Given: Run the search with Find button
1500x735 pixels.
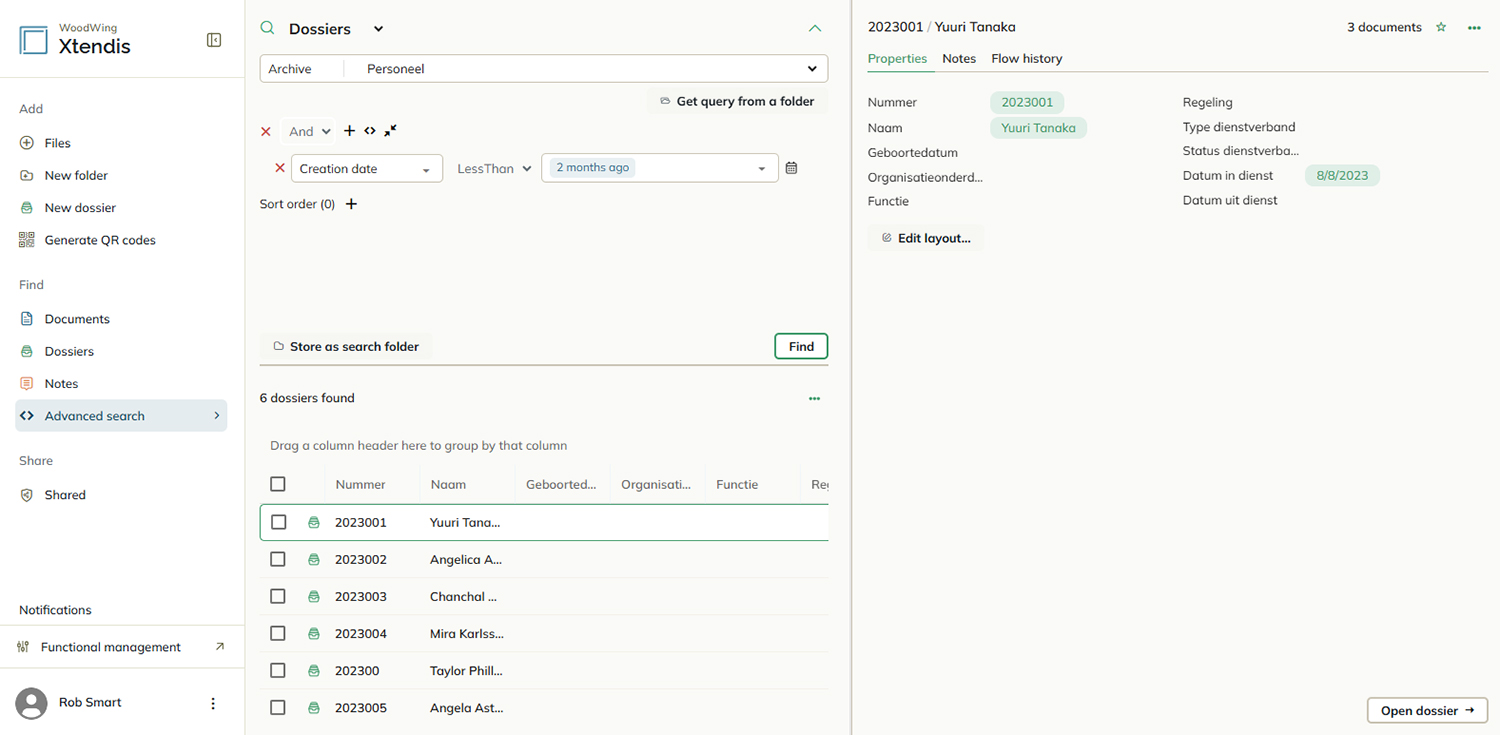Looking at the screenshot, I should (x=801, y=346).
